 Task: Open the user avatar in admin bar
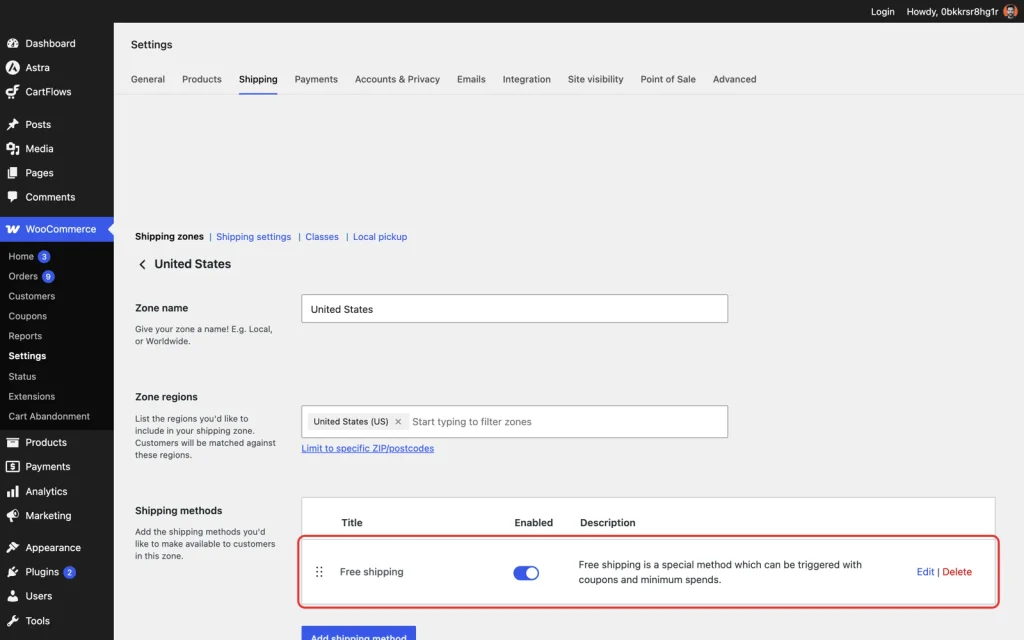(1010, 12)
